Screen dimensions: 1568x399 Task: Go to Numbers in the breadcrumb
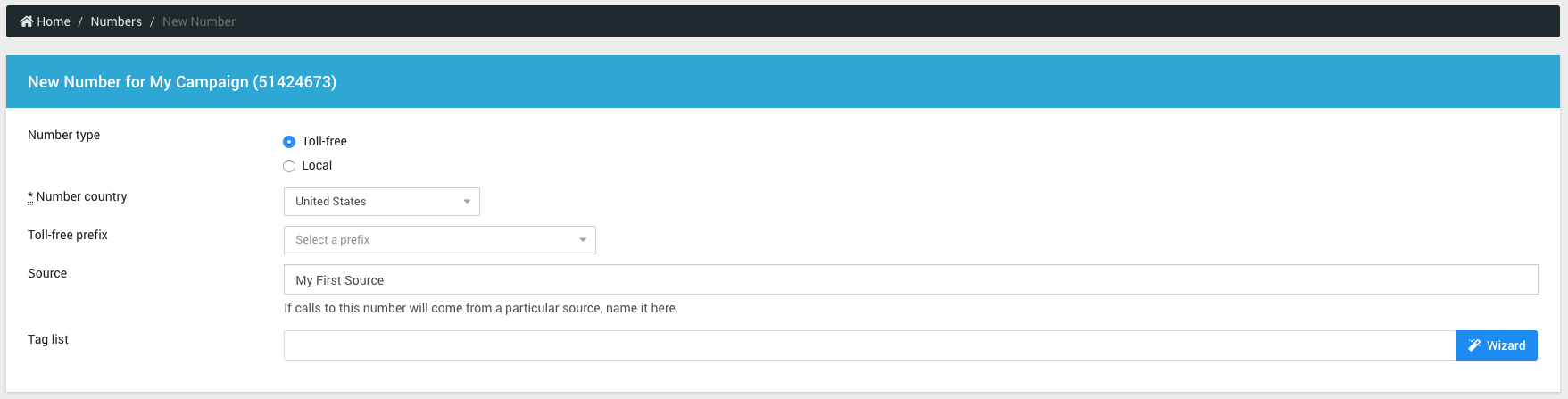[116, 21]
